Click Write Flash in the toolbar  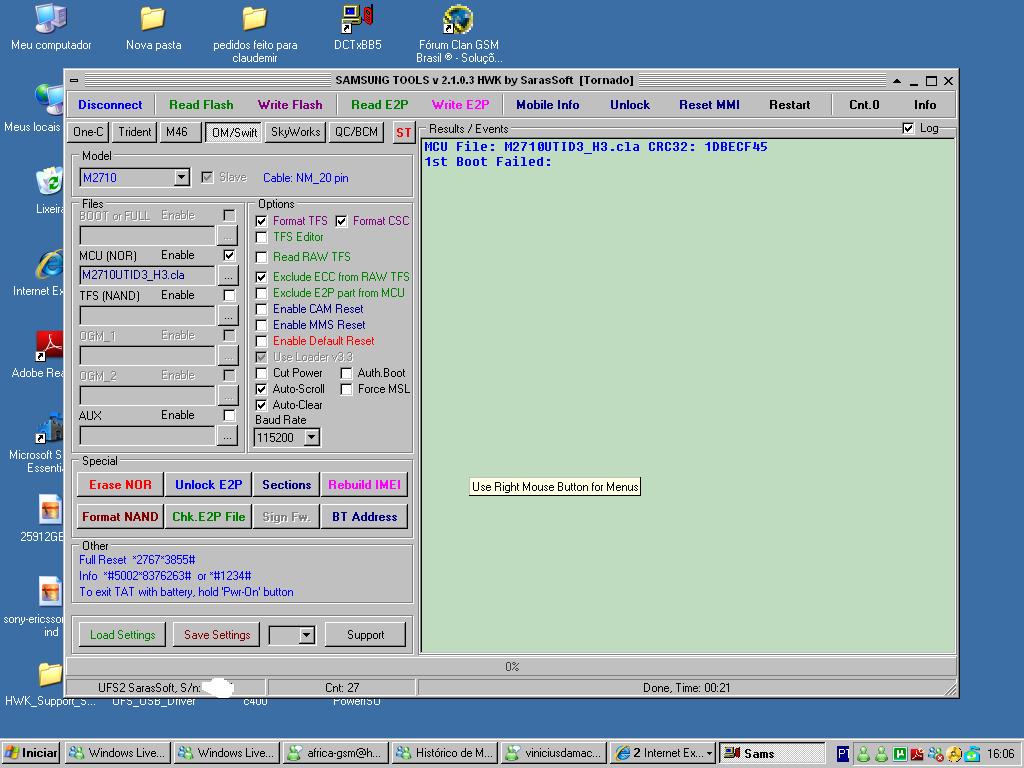pos(290,104)
